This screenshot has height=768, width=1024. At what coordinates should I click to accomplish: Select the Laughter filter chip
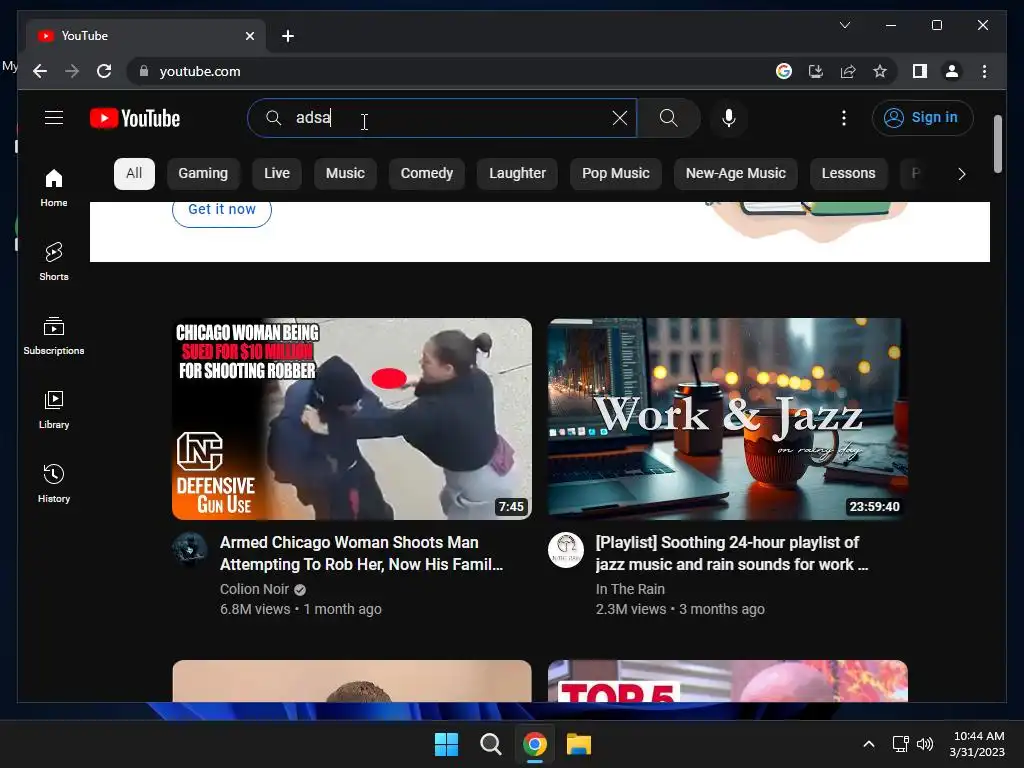point(517,173)
